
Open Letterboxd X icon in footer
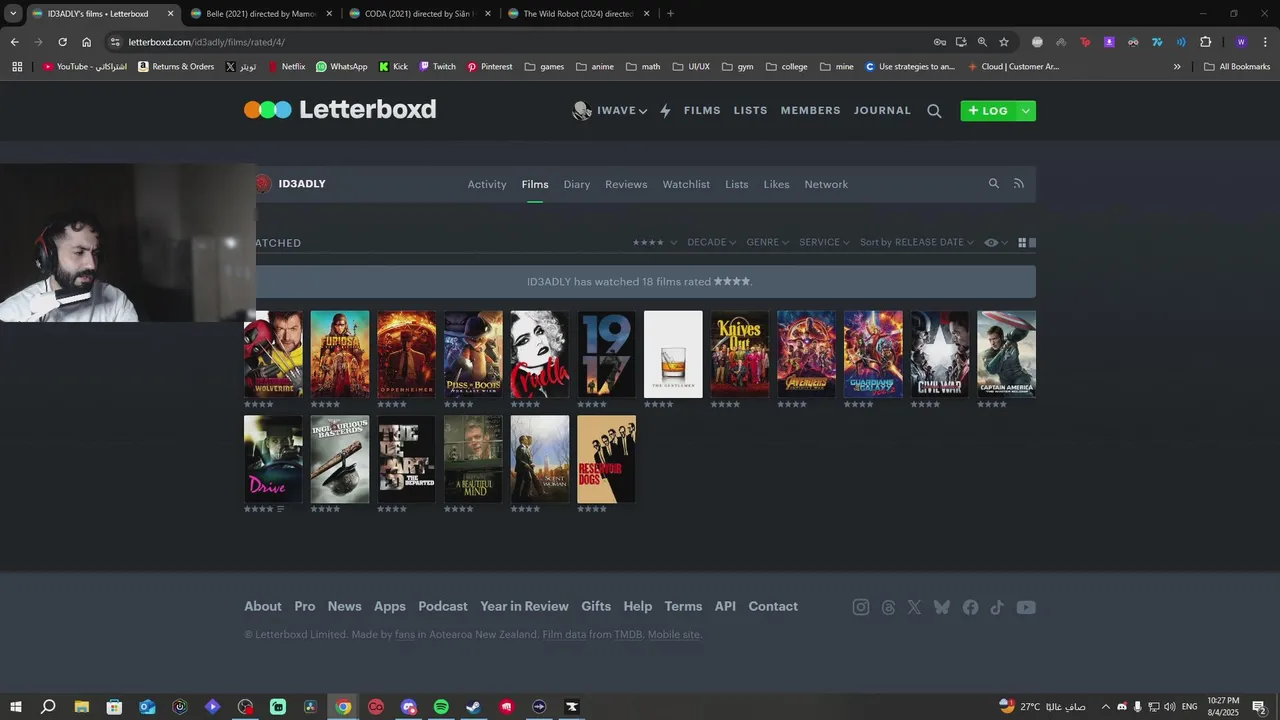914,607
